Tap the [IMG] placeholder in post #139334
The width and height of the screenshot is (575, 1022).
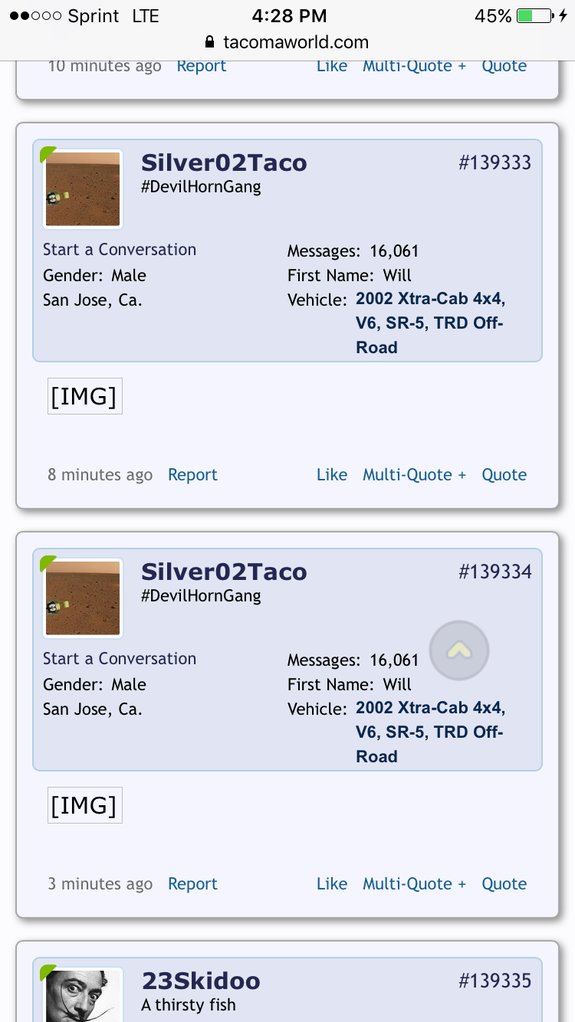coord(85,806)
